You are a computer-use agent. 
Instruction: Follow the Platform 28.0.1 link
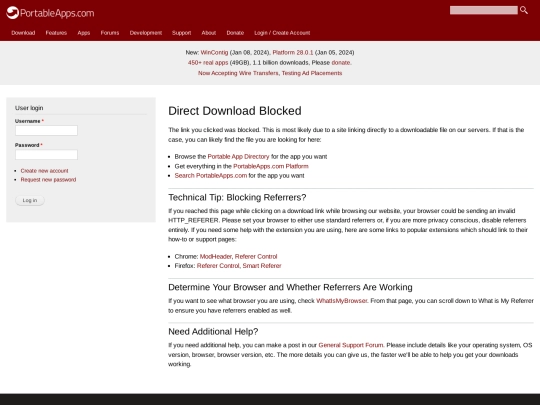tap(293, 52)
